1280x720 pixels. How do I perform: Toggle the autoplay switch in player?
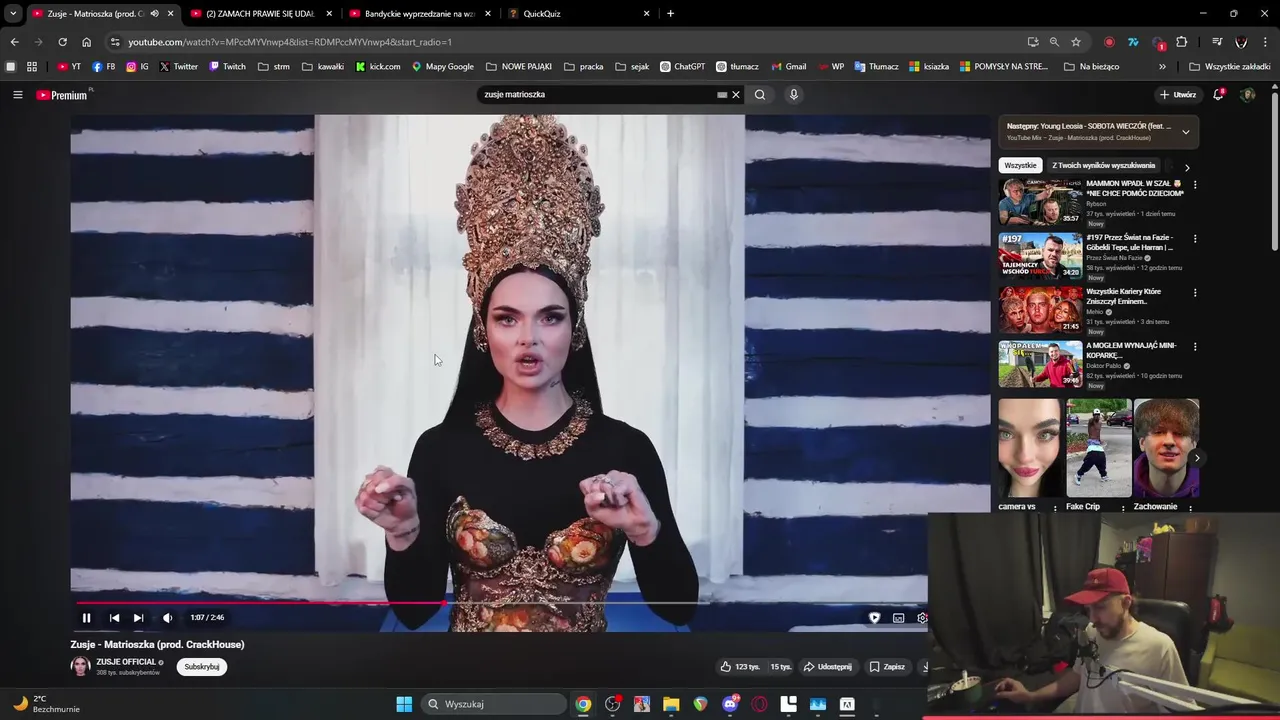(874, 618)
